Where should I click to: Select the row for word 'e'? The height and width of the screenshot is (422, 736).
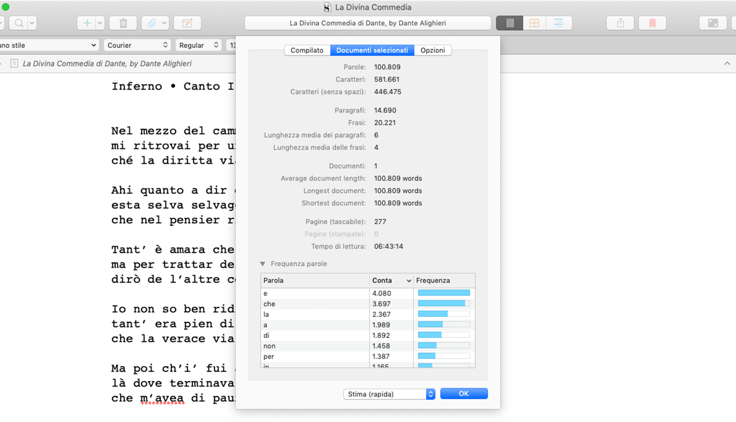coord(368,293)
